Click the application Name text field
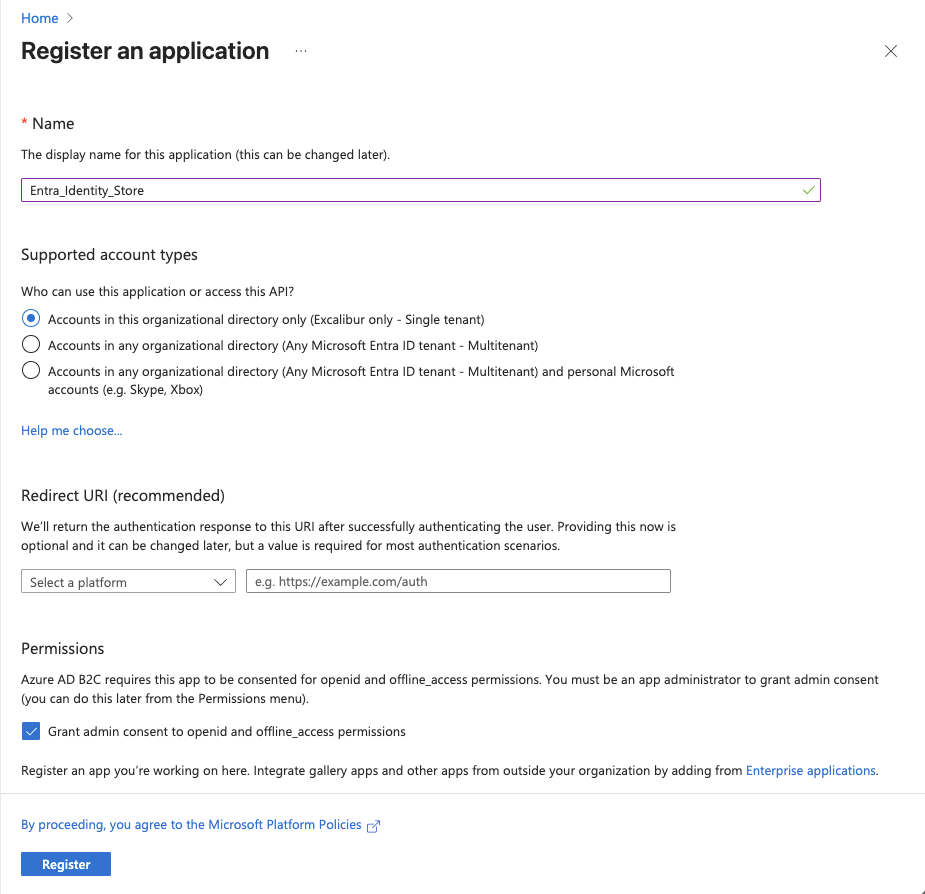This screenshot has height=894, width=925. click(x=410, y=190)
